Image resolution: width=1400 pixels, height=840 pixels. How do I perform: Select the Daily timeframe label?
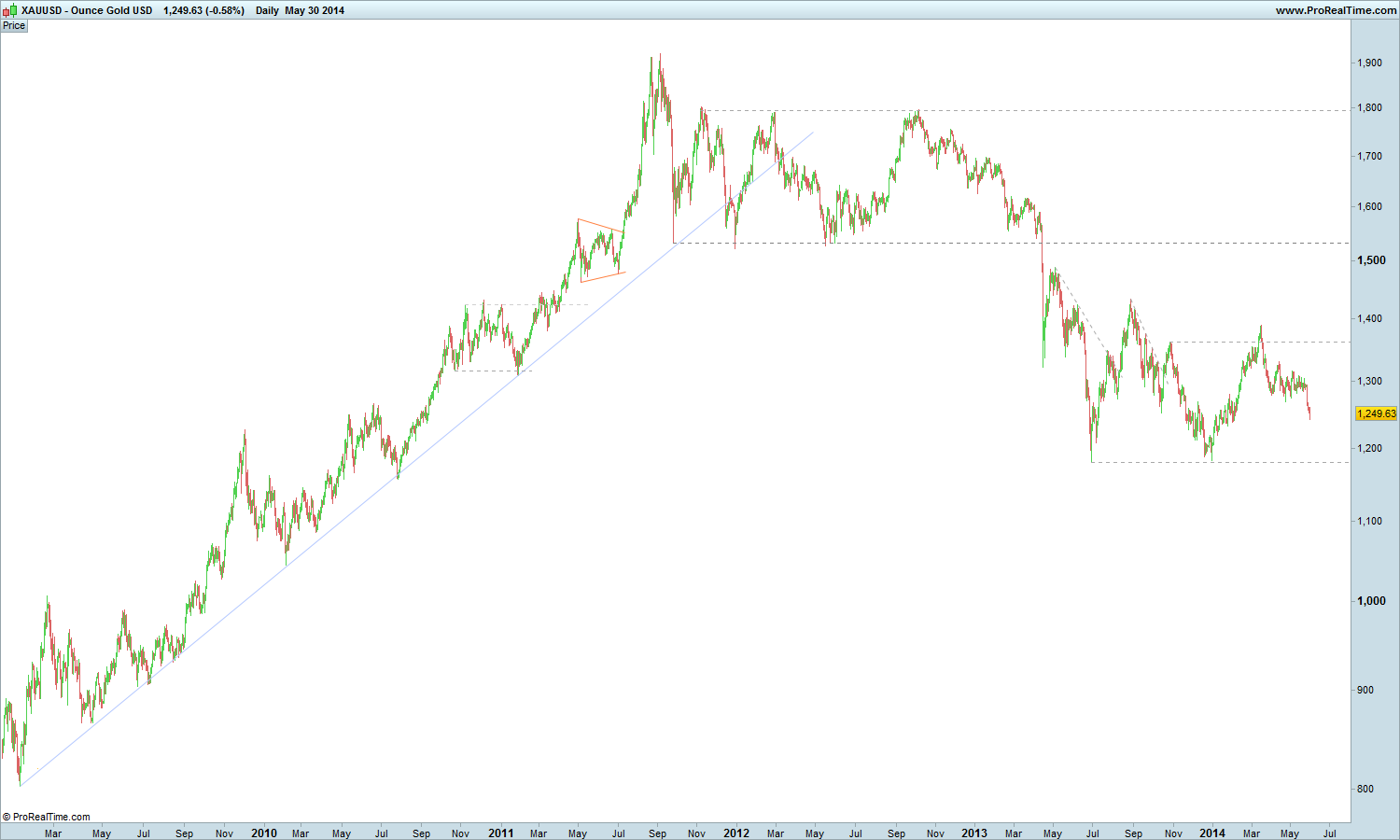(267, 10)
